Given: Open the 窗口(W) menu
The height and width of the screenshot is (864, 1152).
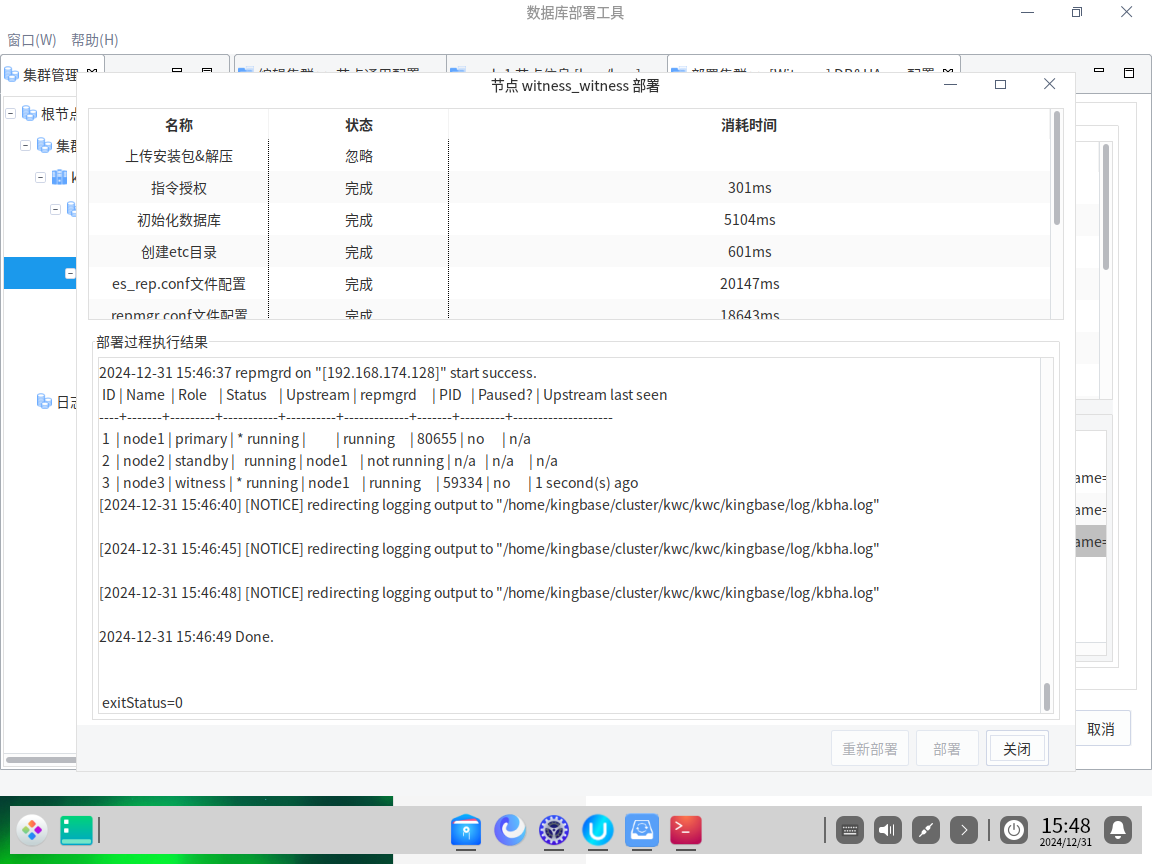Looking at the screenshot, I should point(32,40).
